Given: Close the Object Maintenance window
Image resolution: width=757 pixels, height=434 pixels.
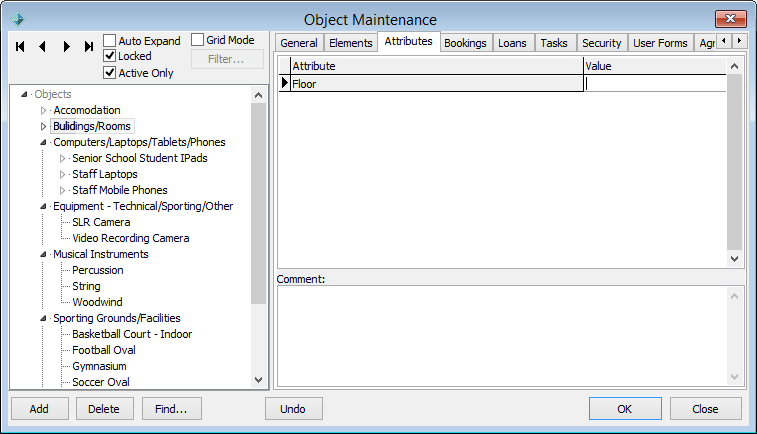Looking at the screenshot, I should click(x=730, y=19).
